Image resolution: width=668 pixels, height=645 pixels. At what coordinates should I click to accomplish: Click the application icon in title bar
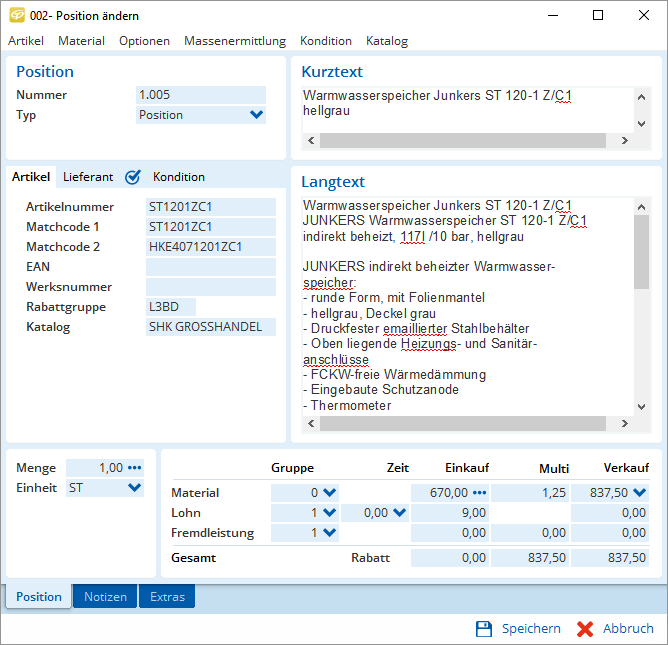(16, 16)
